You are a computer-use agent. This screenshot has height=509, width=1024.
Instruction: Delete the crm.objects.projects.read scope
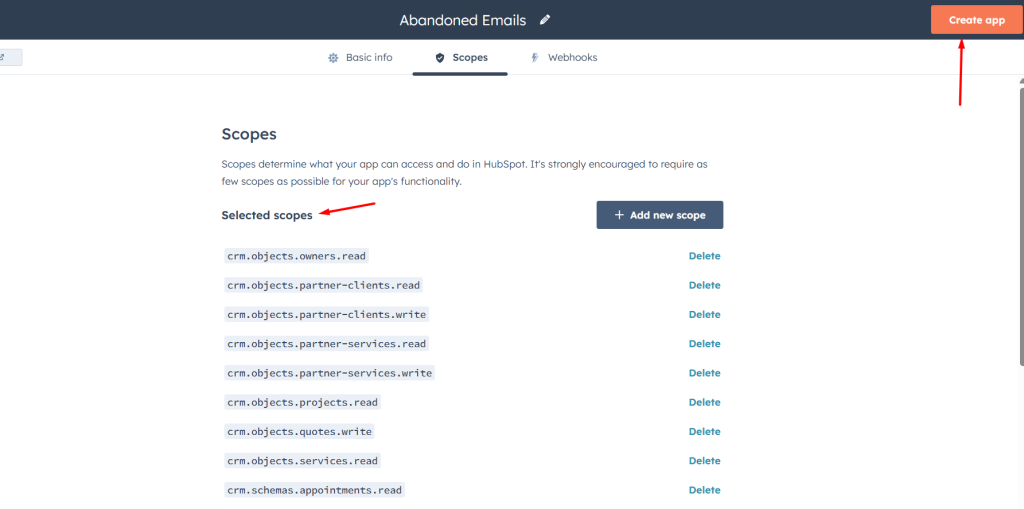705,402
